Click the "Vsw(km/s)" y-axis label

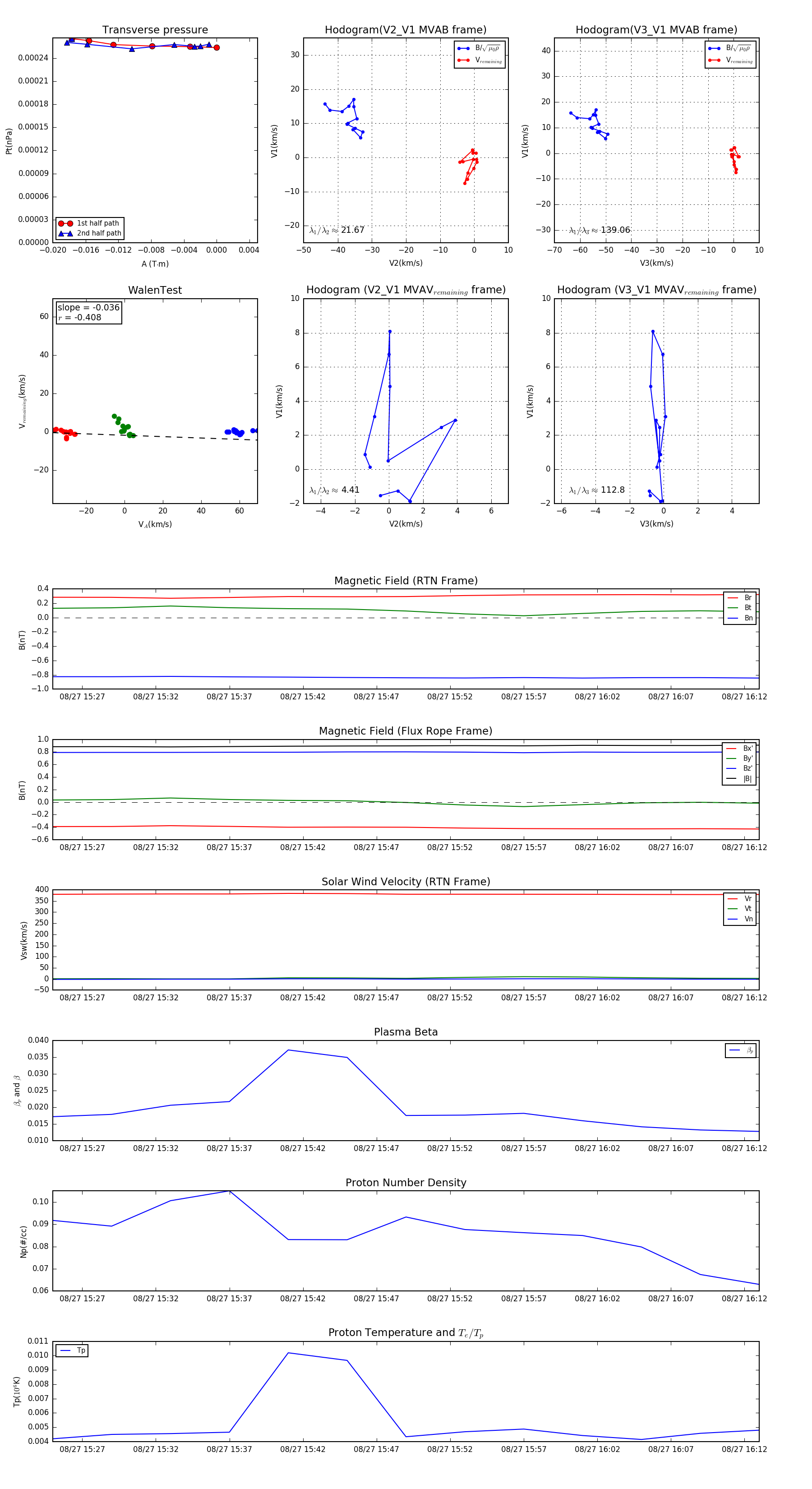(24, 940)
